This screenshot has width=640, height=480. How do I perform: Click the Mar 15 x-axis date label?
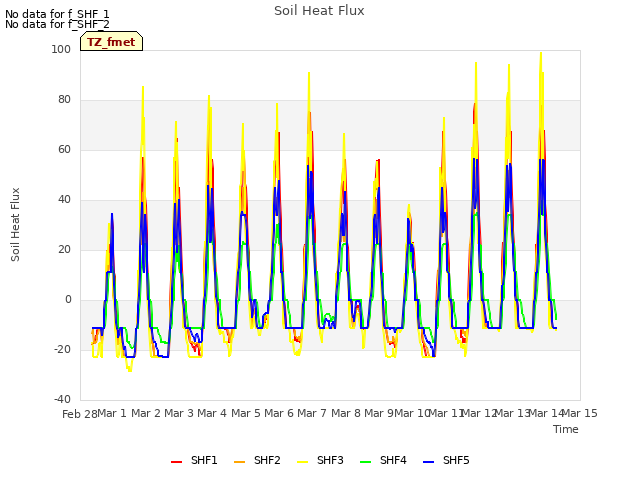pos(580,413)
